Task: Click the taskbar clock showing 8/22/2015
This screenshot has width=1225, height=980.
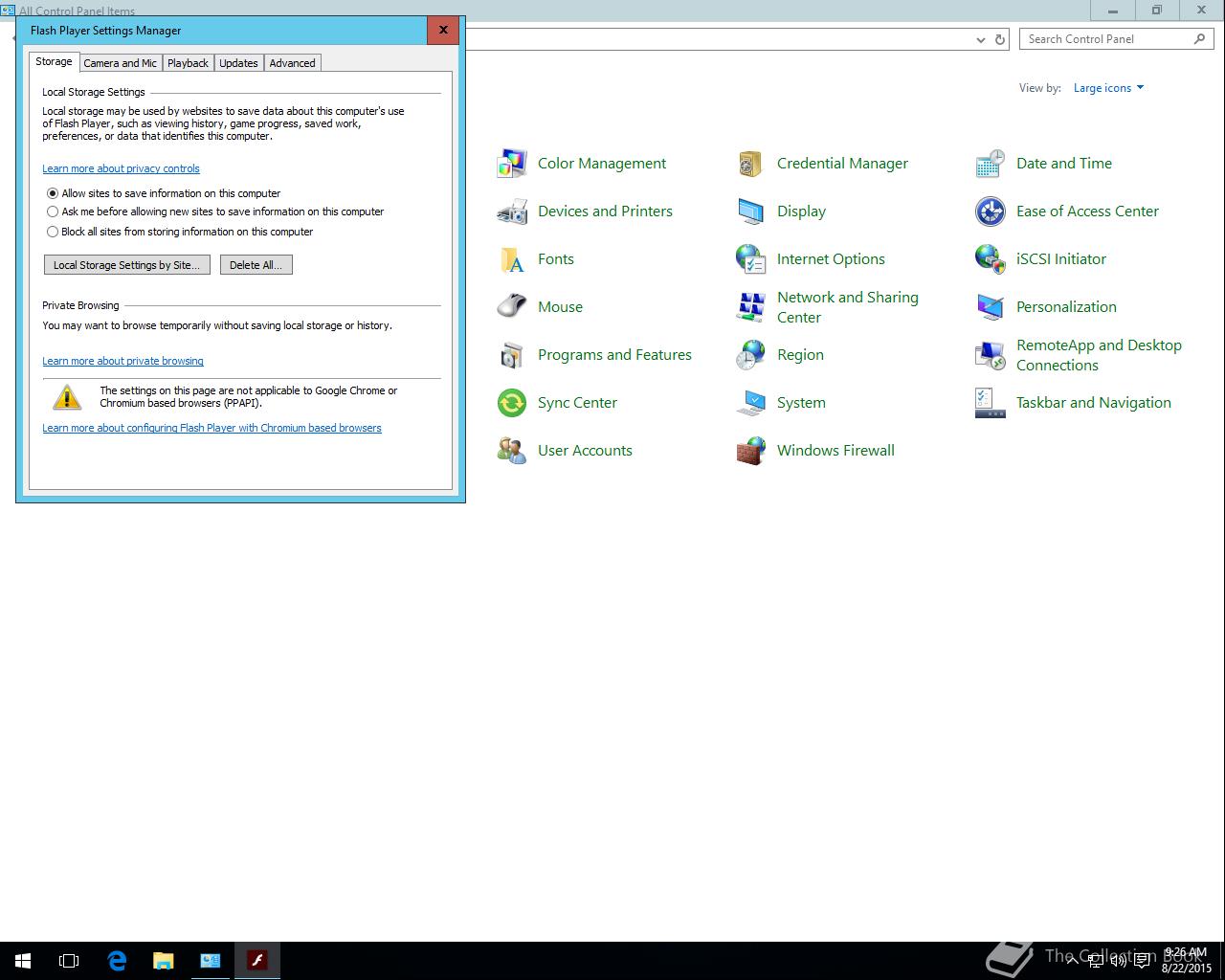Action: [x=1187, y=961]
